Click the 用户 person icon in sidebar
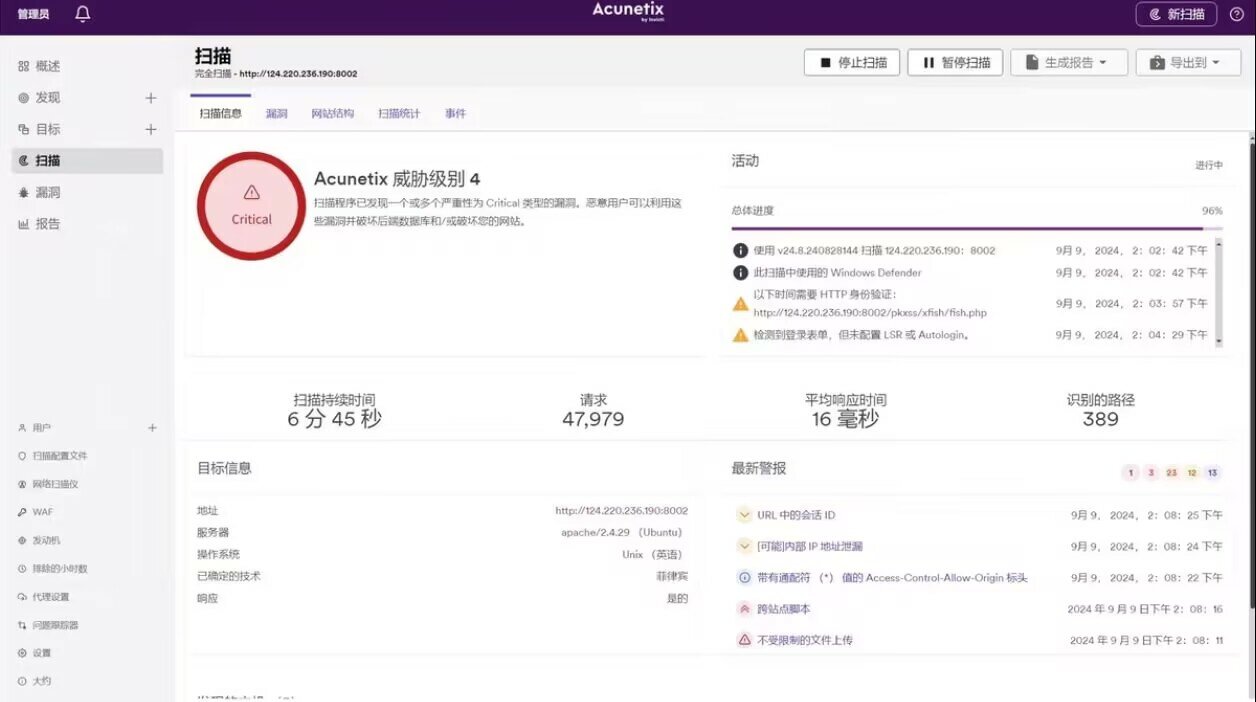This screenshot has height=702, width=1256. pos(22,428)
